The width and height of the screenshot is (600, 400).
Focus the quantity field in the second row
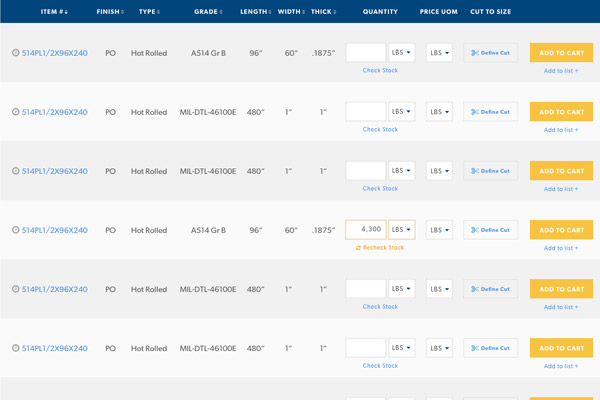pos(366,111)
